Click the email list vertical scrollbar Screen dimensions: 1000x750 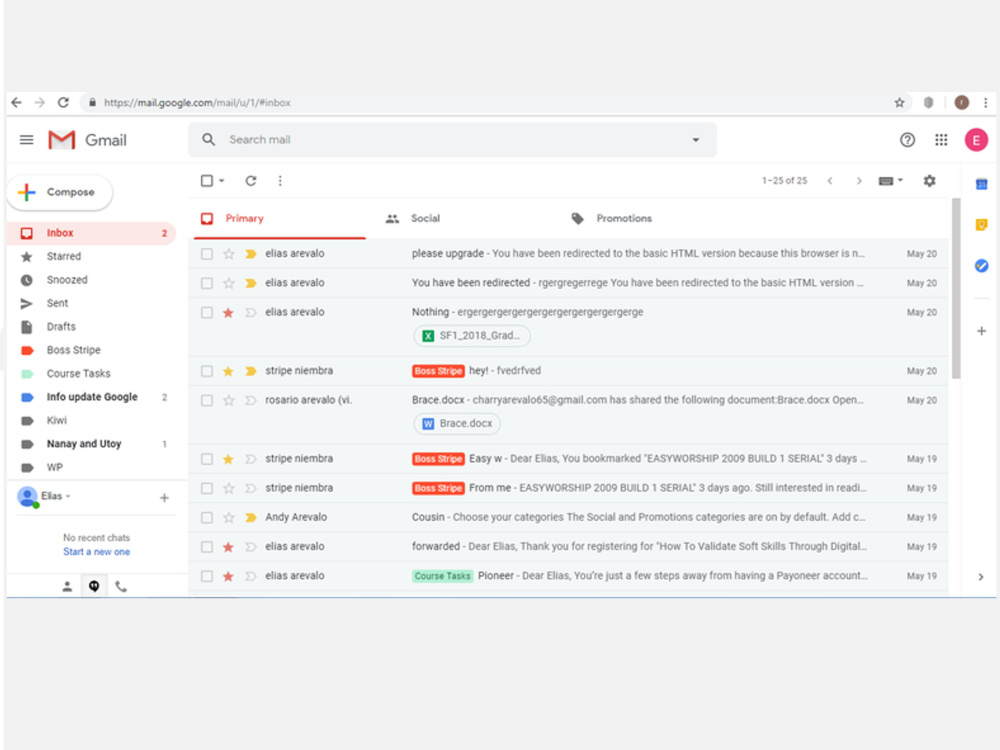pos(955,289)
